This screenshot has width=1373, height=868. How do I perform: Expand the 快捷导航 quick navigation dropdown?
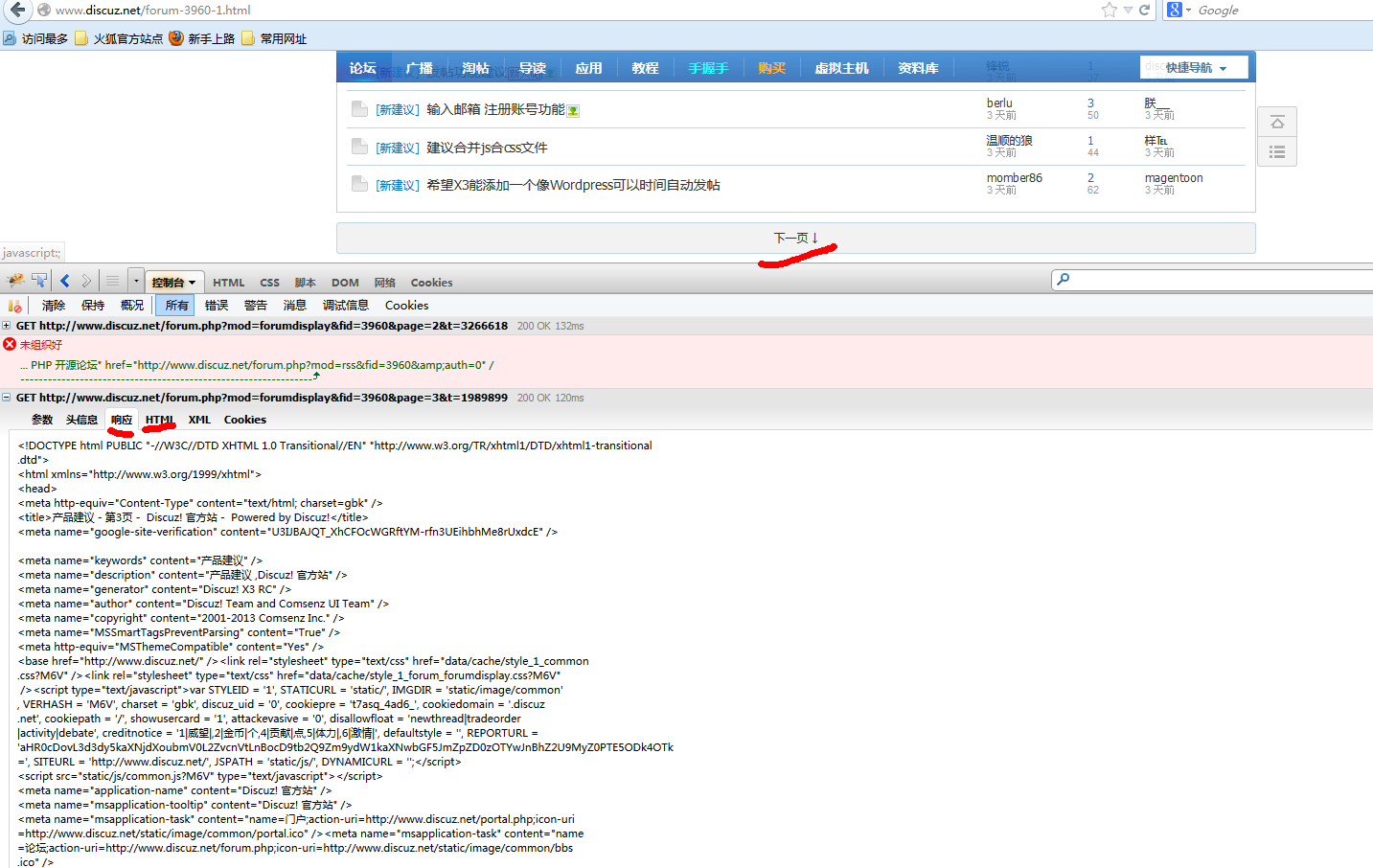click(1195, 67)
